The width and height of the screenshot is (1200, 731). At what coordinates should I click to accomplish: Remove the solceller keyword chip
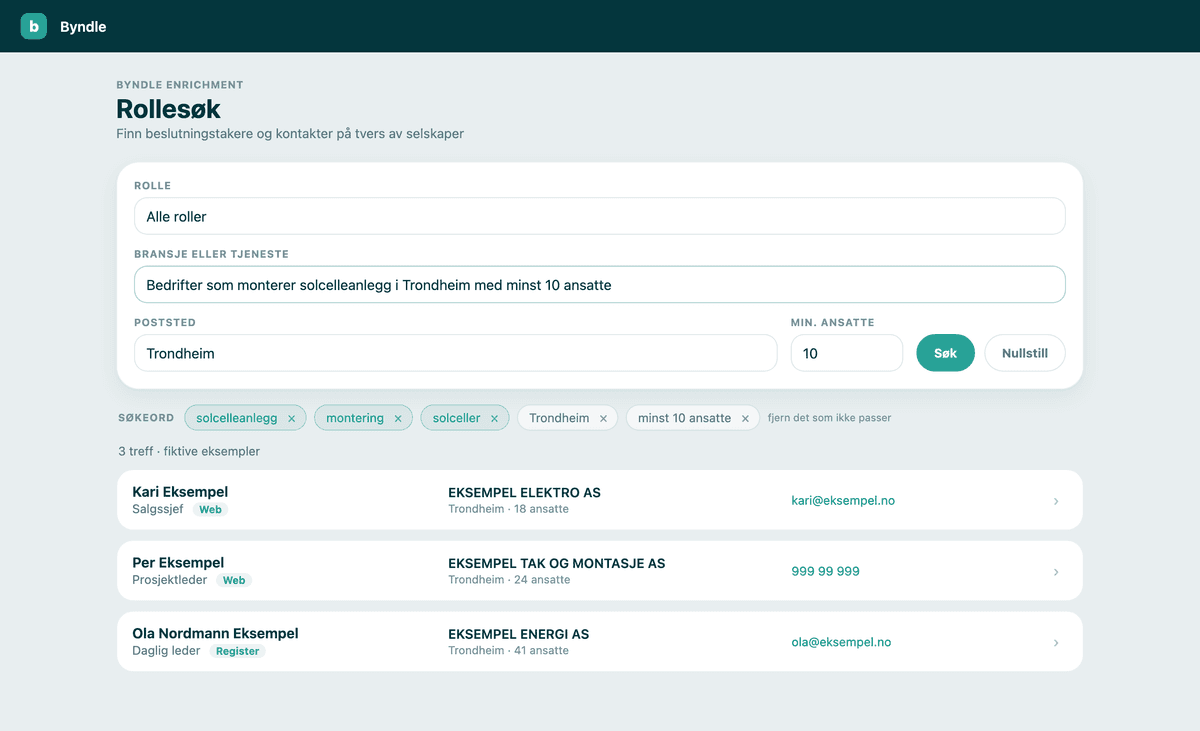[494, 418]
